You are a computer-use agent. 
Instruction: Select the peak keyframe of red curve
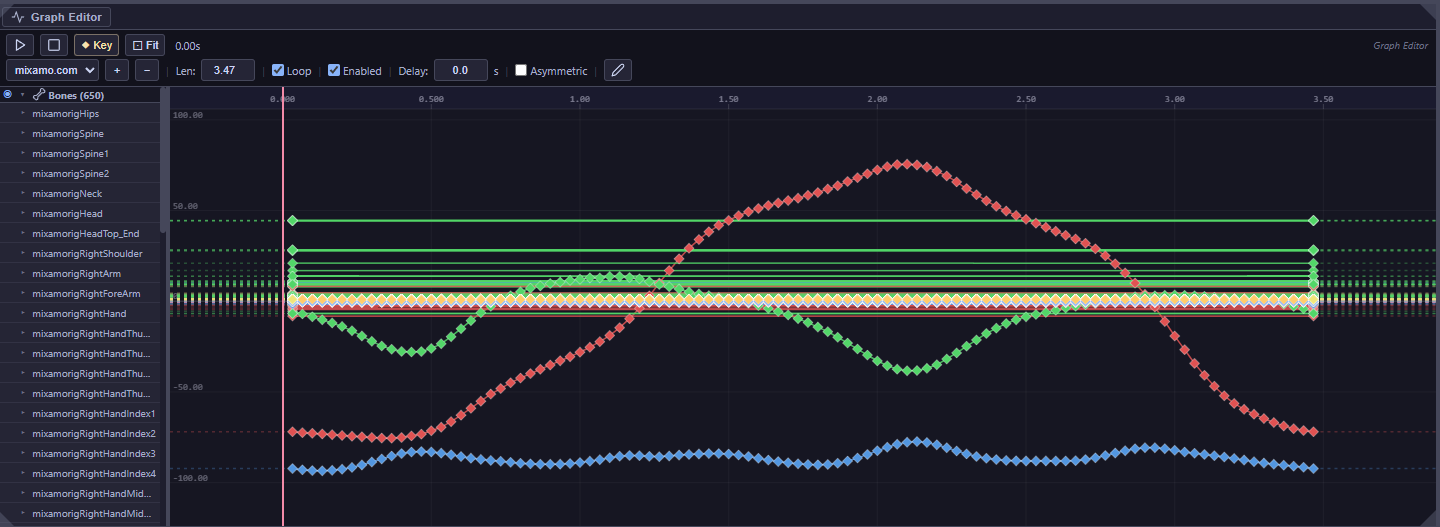coord(909,163)
